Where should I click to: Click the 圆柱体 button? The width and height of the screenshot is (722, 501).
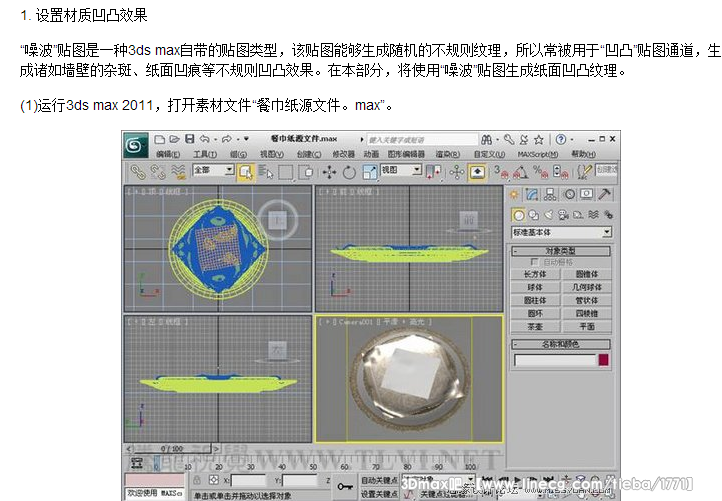tap(535, 300)
